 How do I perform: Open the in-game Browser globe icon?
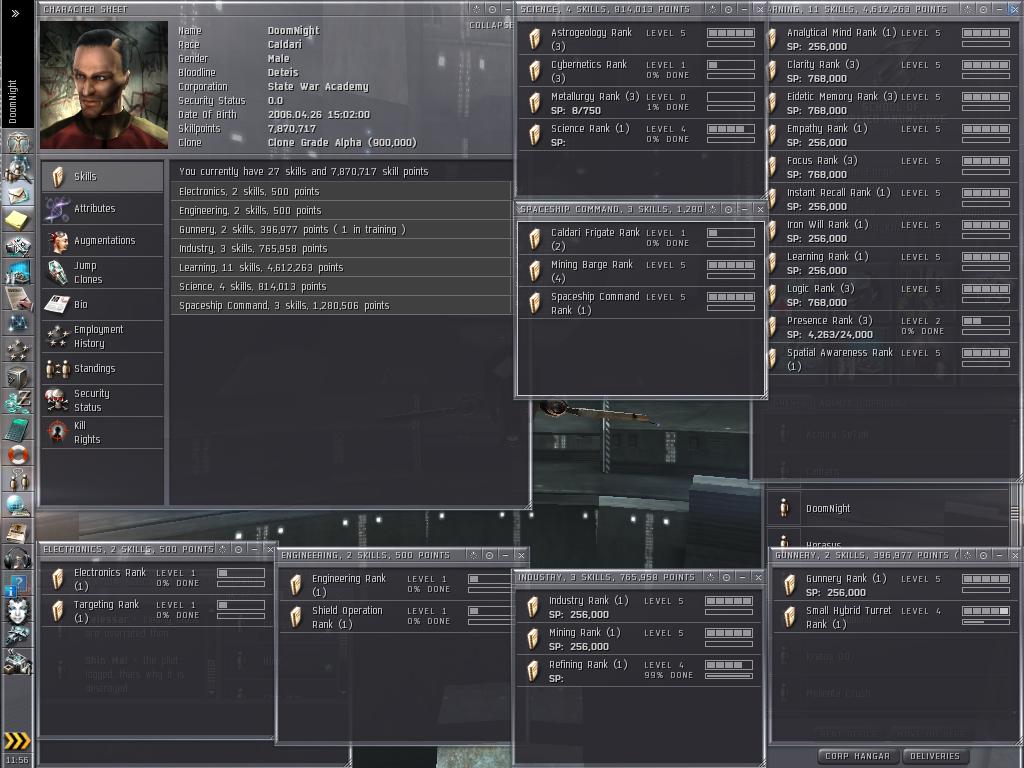pos(17,505)
